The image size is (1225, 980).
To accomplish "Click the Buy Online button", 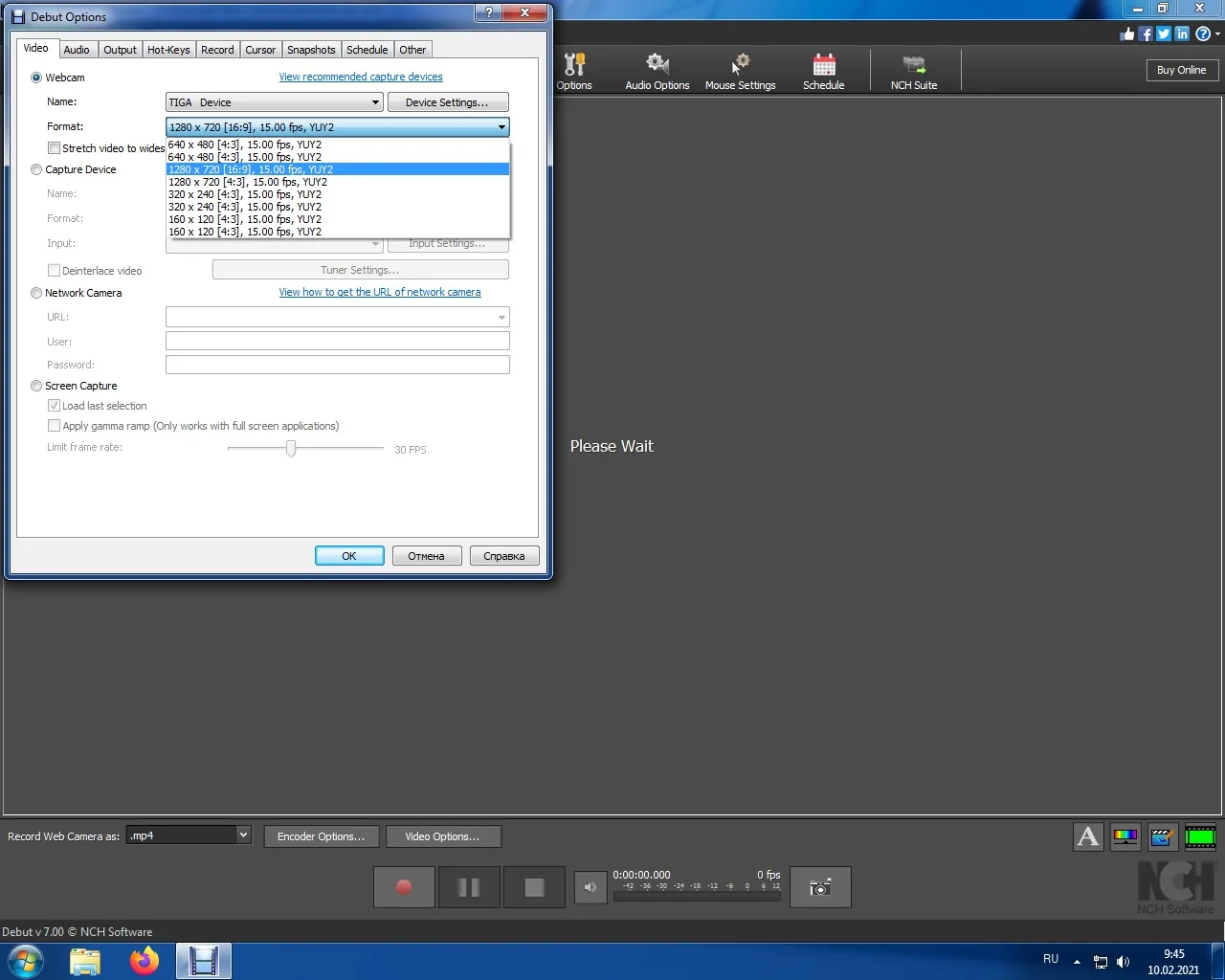I will point(1181,70).
